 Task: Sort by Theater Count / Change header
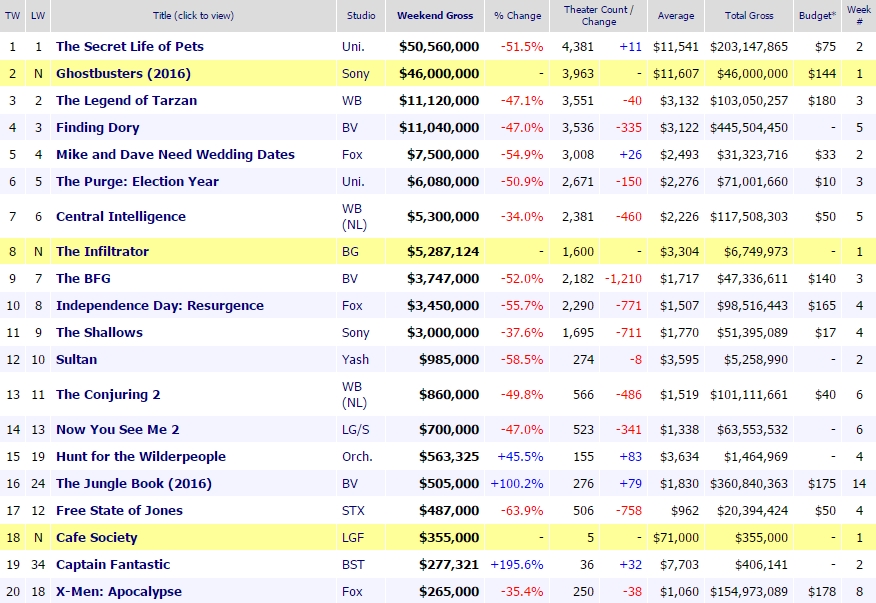[598, 16]
